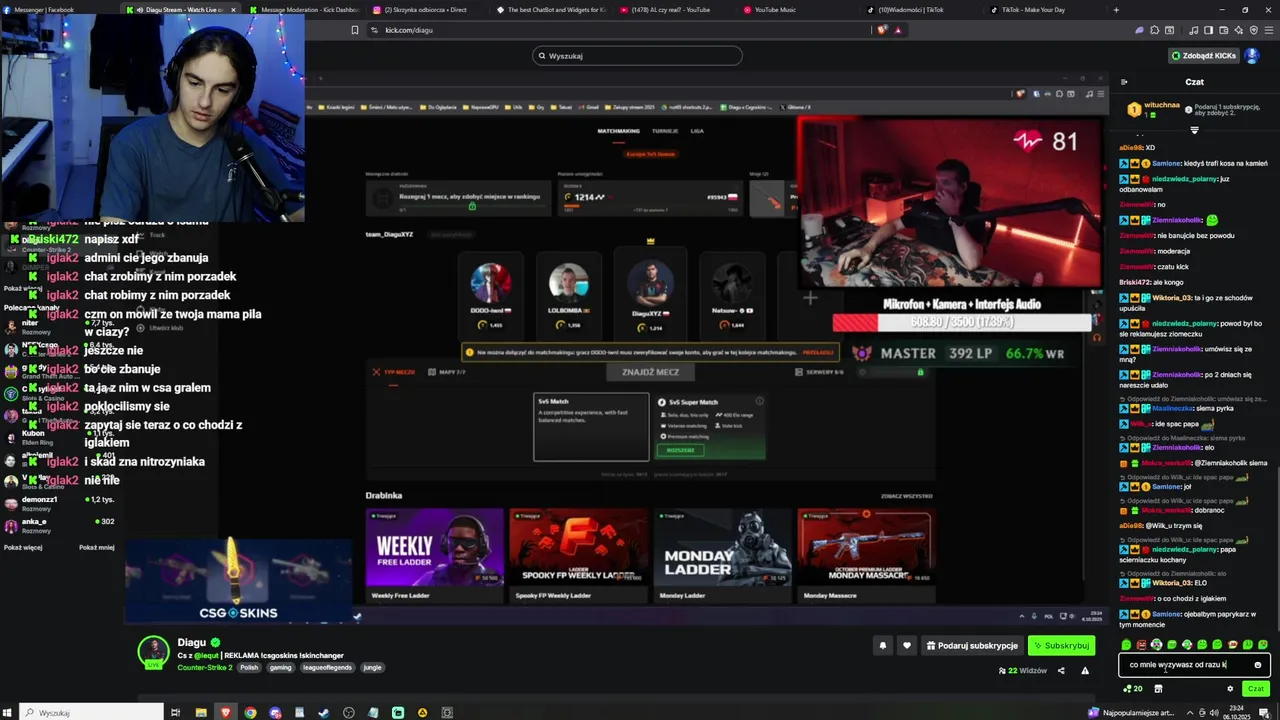Open chat settings gear icon
Image resolution: width=1280 pixels, height=720 pixels.
coord(1230,688)
